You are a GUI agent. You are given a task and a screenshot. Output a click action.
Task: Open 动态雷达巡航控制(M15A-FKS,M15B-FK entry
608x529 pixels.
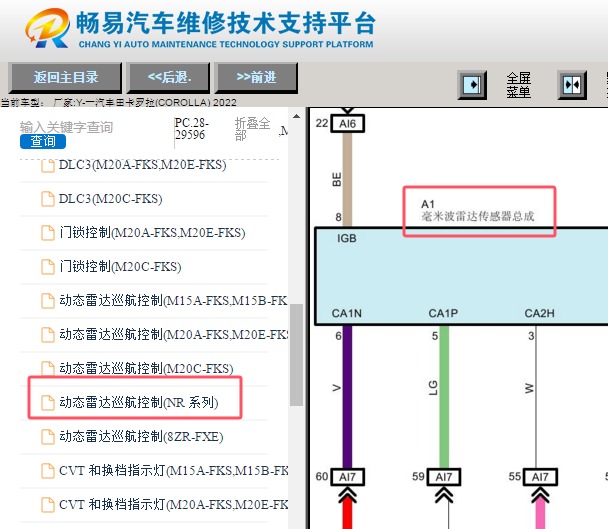pyautogui.click(x=173, y=301)
